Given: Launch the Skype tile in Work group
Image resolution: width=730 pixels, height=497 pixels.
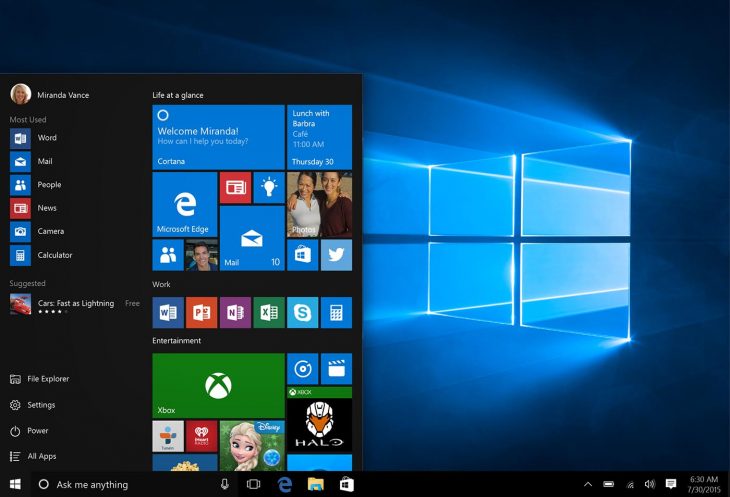Looking at the screenshot, I should 303,312.
